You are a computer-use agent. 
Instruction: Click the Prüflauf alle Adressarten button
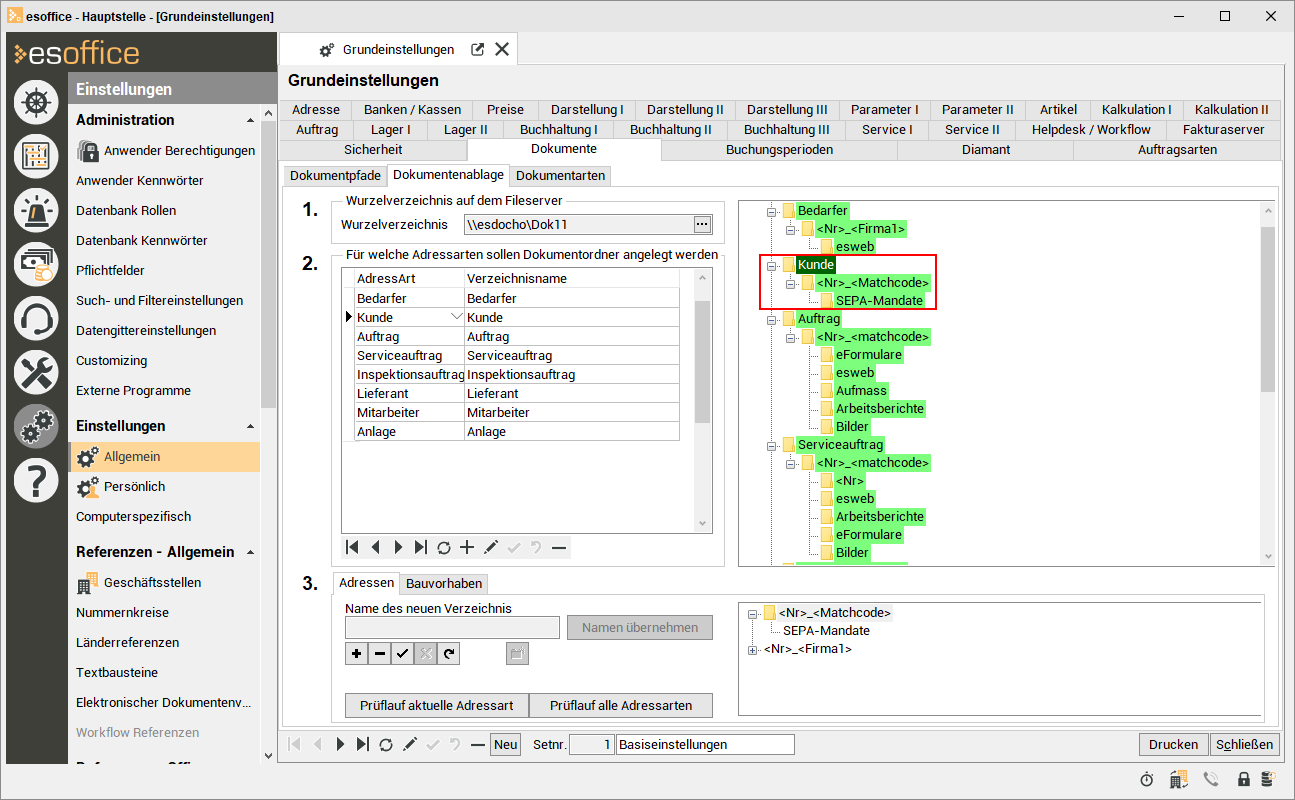[621, 705]
